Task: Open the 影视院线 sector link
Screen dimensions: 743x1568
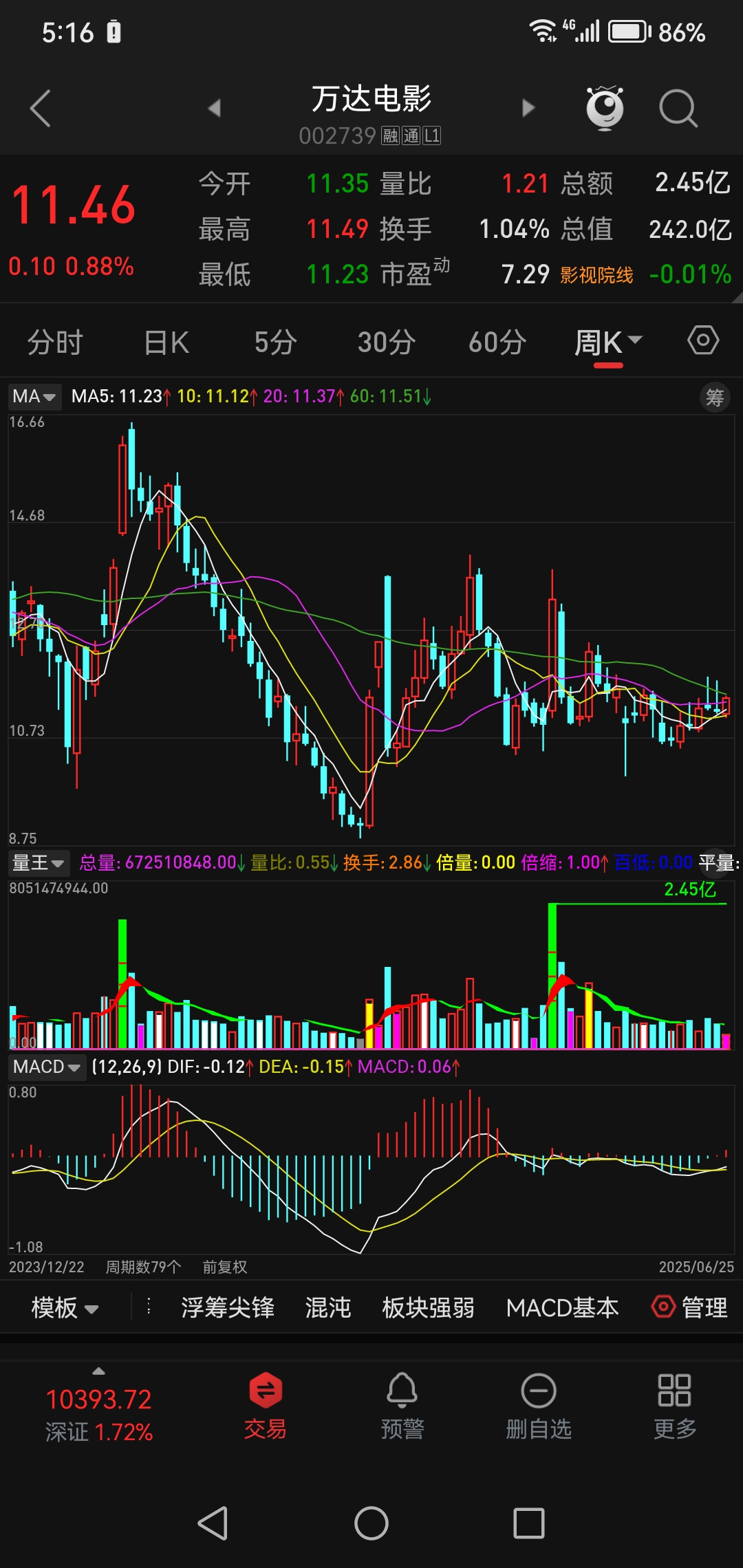Action: click(596, 275)
